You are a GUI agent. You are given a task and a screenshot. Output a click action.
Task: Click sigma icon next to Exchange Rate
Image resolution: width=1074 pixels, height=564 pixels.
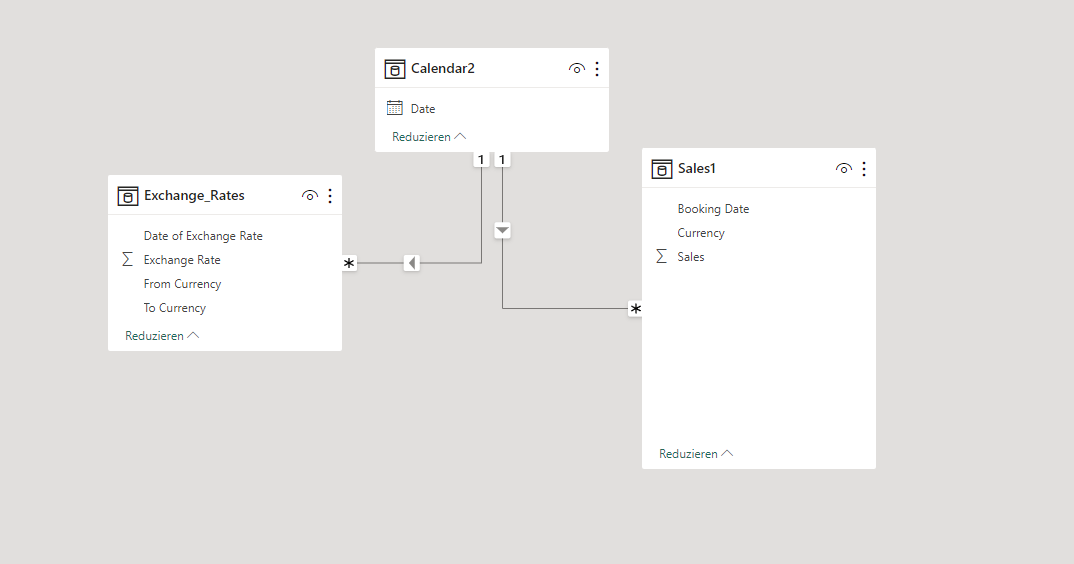point(127,259)
